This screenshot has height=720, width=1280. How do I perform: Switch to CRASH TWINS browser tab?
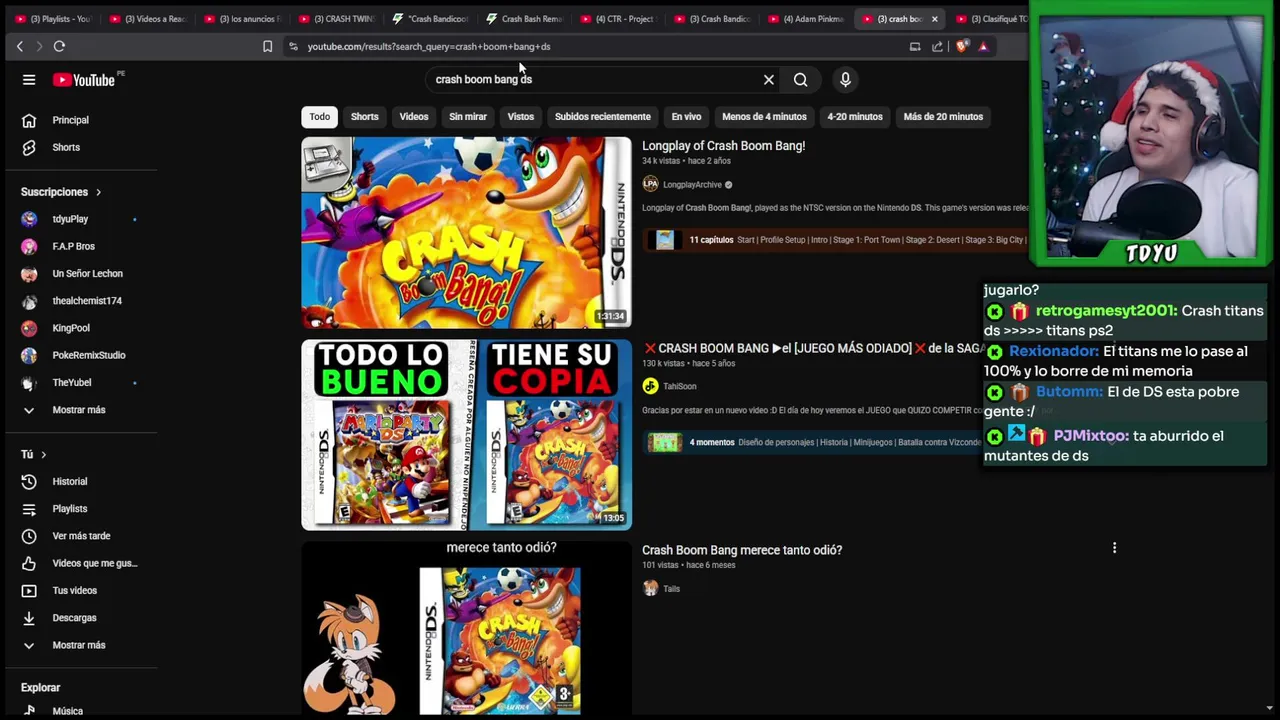[338, 19]
